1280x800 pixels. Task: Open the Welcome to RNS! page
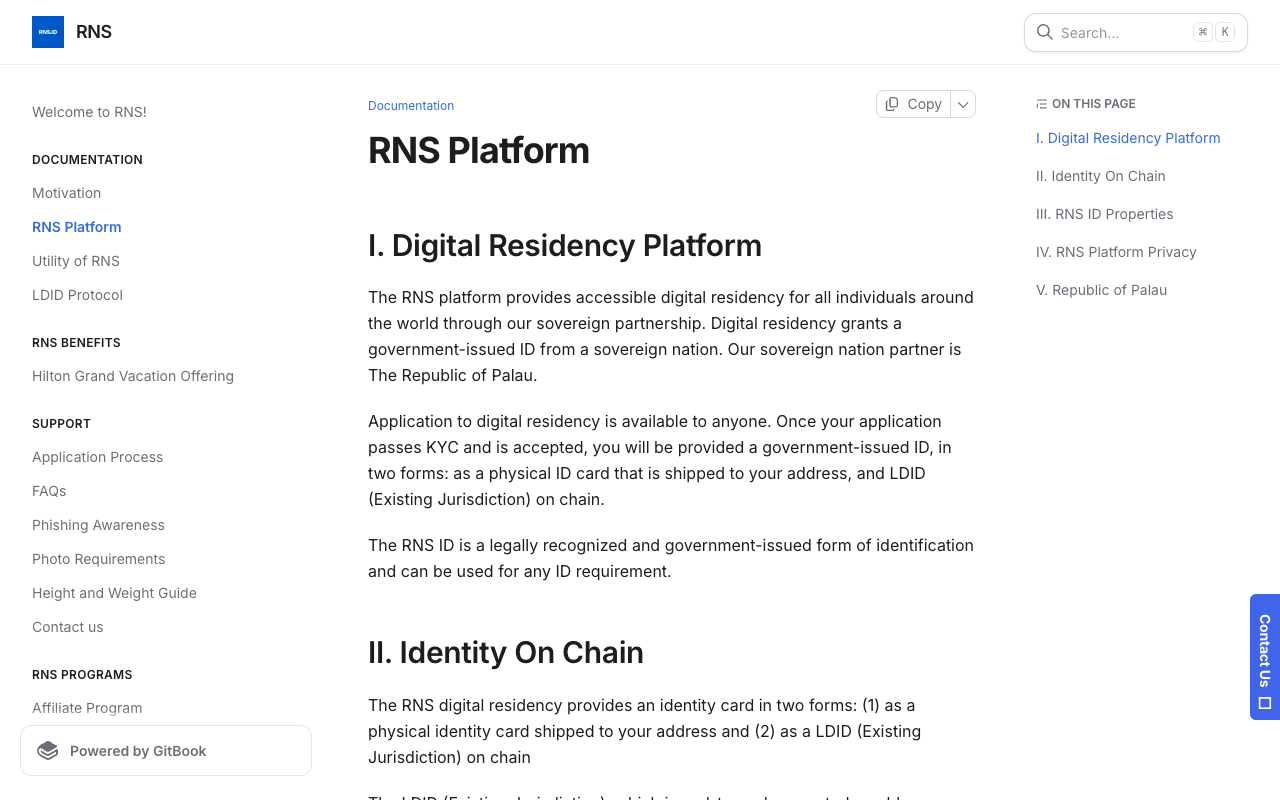(89, 112)
